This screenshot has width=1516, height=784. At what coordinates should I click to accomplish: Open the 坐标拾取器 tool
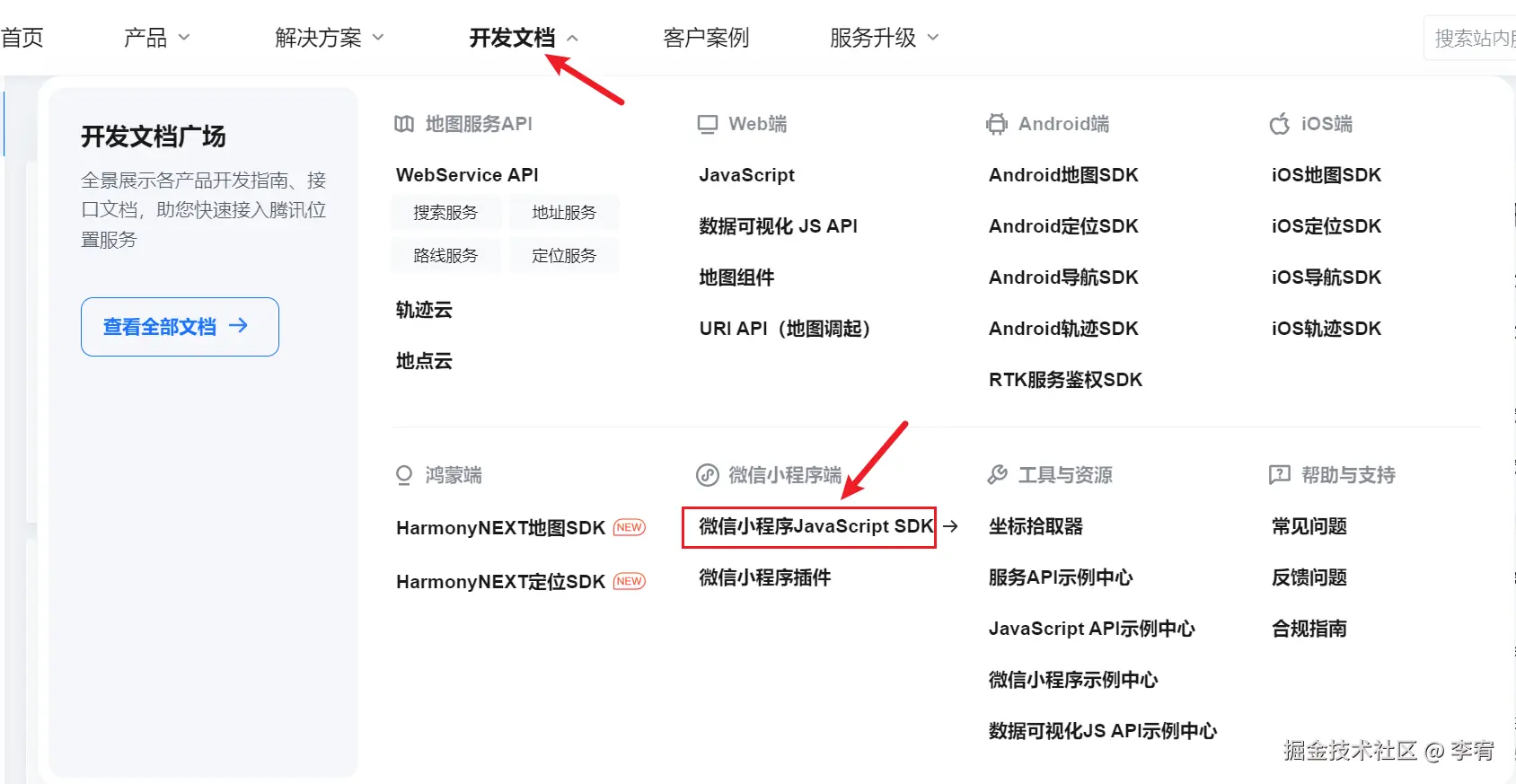1036,526
